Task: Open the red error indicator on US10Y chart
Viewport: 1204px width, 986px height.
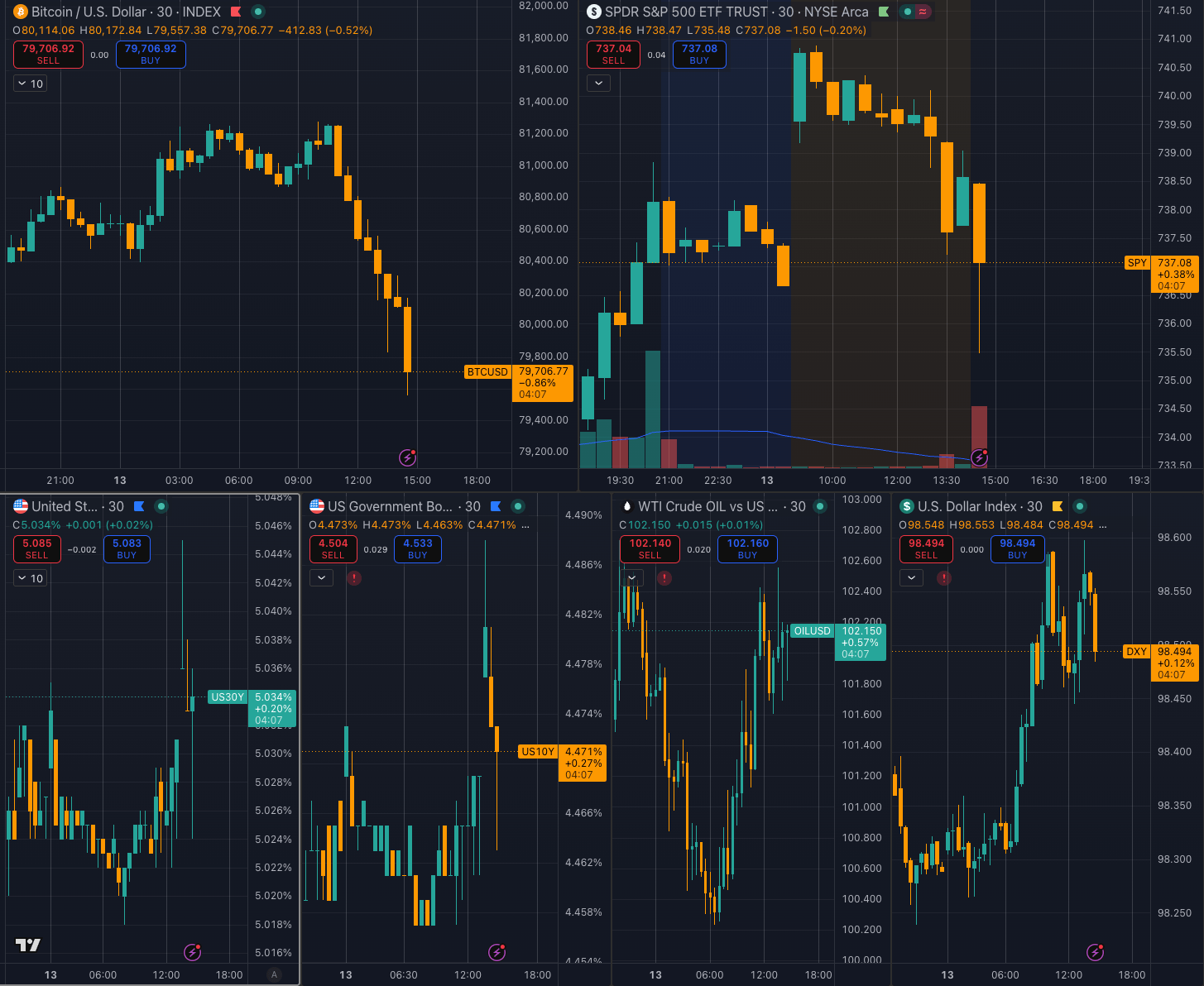Action: click(354, 577)
